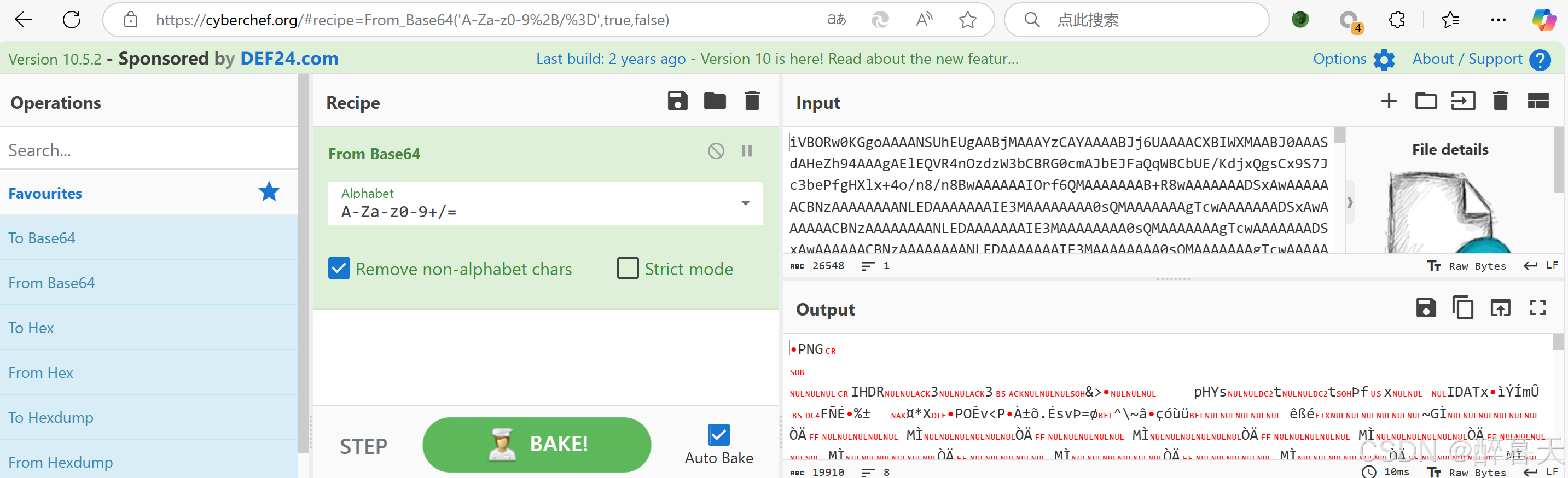
Task: Change input character encoding Raw Bytes
Action: coord(1466,266)
